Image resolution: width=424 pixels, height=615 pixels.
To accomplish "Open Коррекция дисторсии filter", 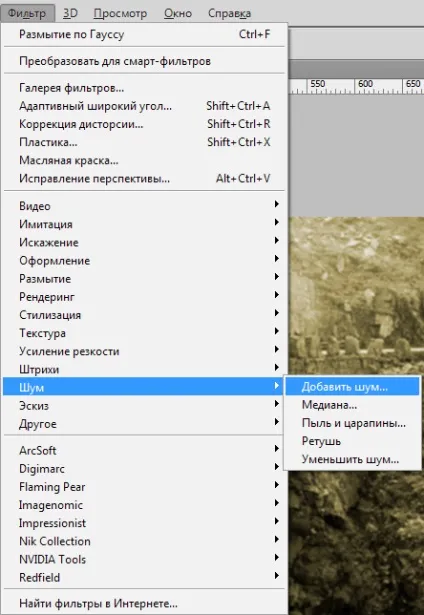I will click(145, 124).
